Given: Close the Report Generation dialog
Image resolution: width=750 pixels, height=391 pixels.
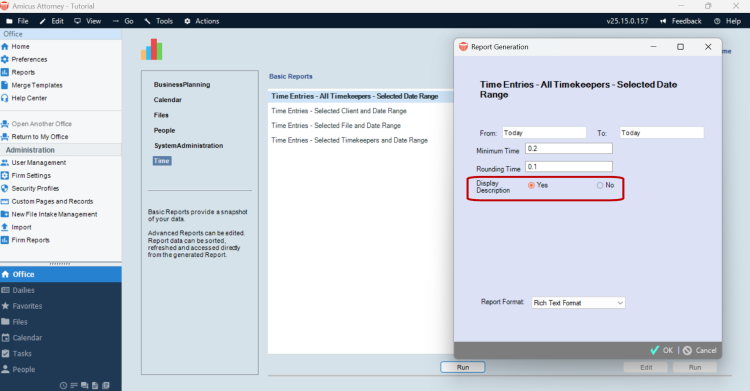Looking at the screenshot, I should [x=708, y=47].
